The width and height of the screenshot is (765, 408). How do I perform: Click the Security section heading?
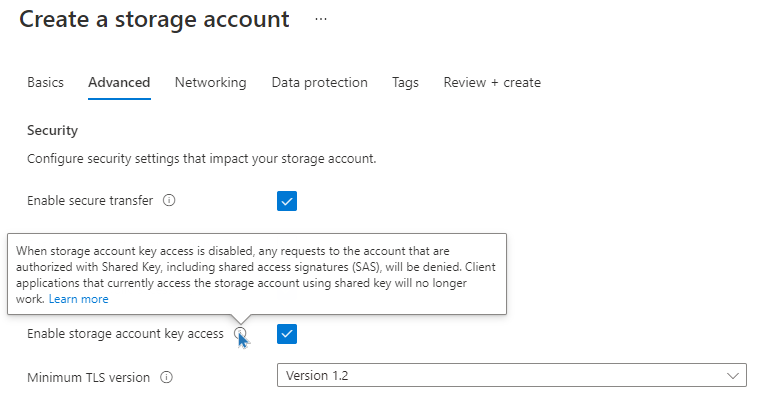click(52, 130)
